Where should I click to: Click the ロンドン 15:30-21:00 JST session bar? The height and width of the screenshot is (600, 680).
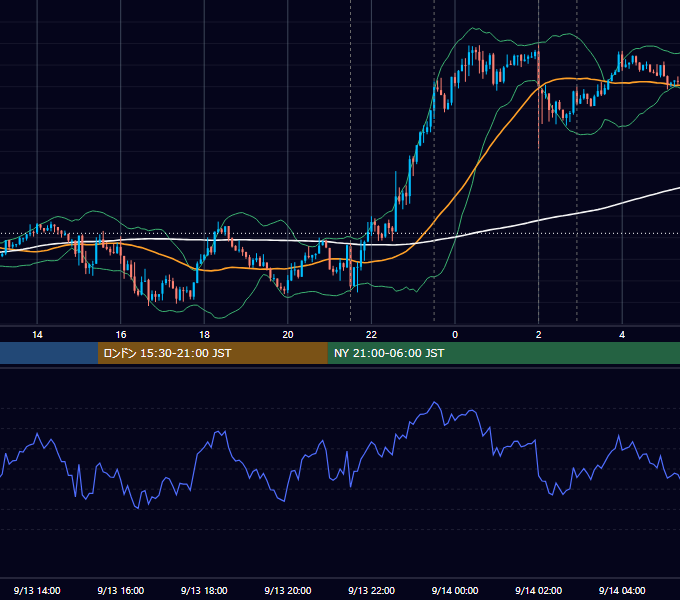point(212,353)
